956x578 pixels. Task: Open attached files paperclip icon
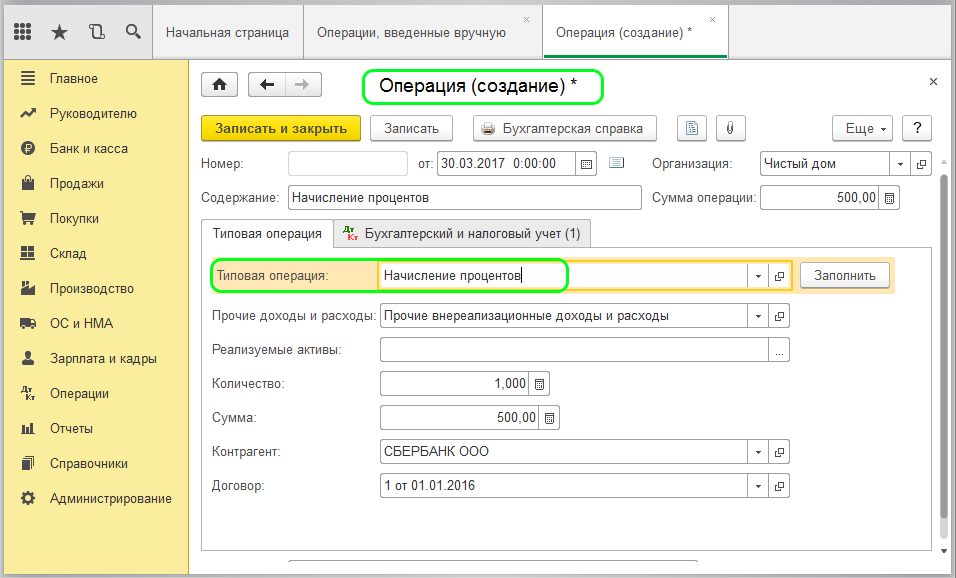pos(730,128)
